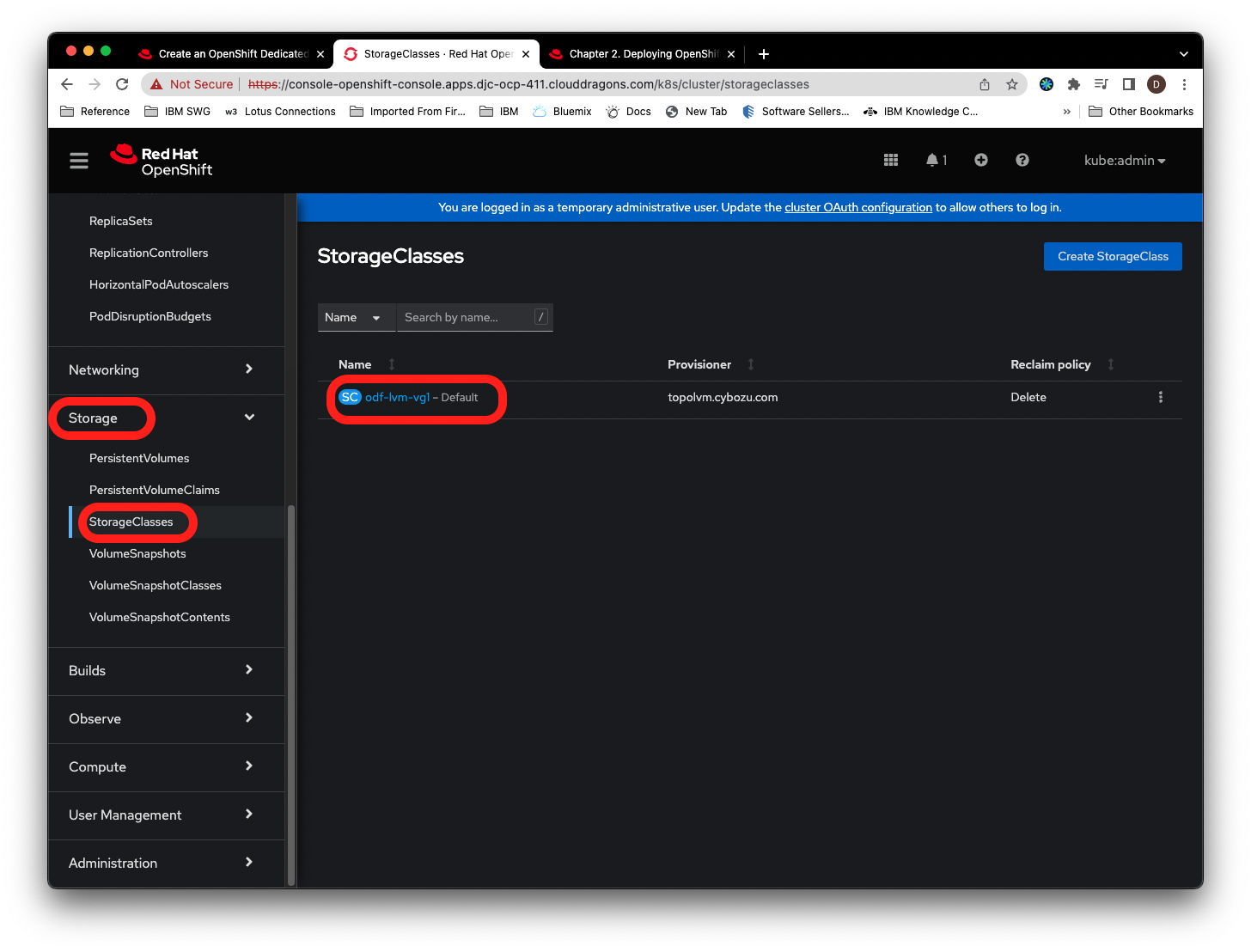Open ReplicaSets in sidebar
This screenshot has width=1251, height=952.
tap(121, 221)
